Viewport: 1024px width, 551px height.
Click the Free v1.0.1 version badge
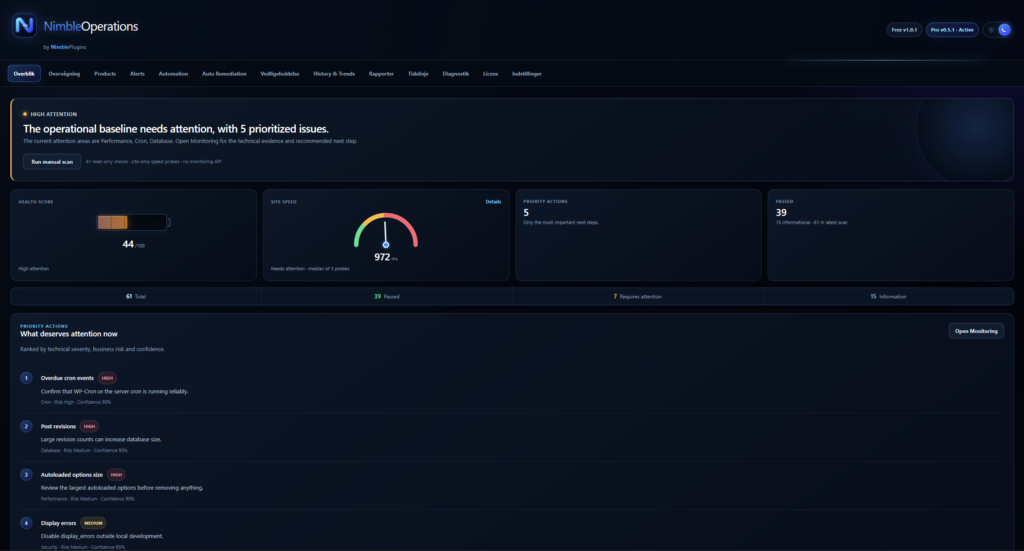click(904, 29)
